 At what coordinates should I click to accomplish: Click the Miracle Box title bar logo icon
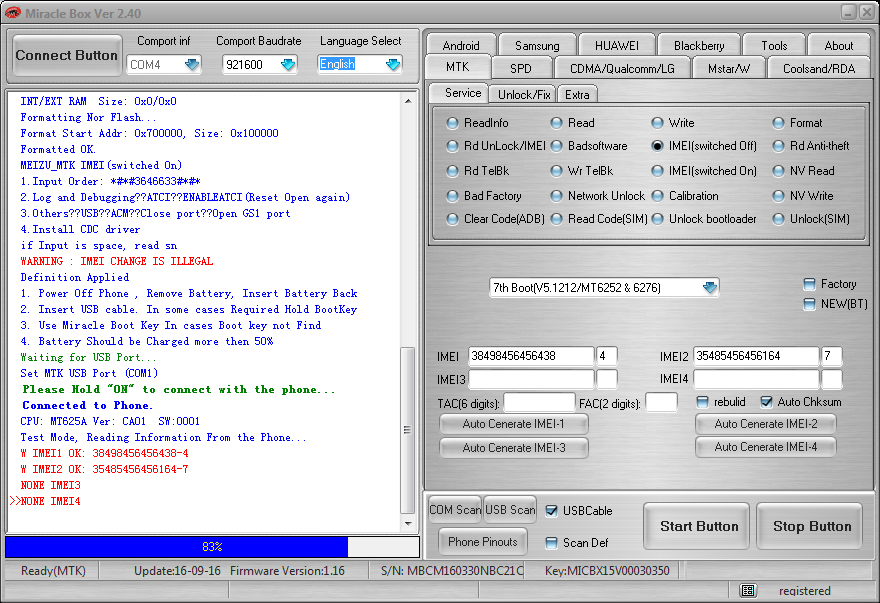tap(12, 12)
